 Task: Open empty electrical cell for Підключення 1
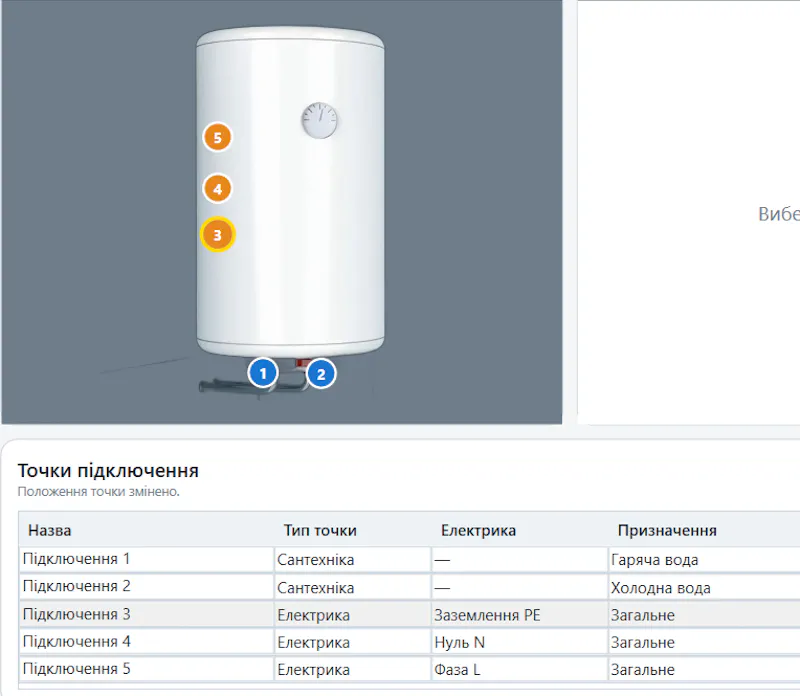pos(519,560)
